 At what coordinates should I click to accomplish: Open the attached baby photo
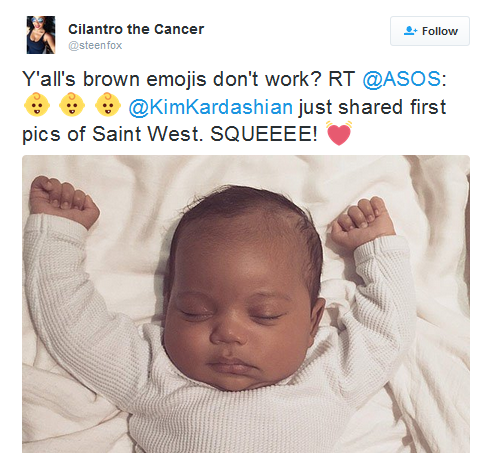(x=246, y=304)
